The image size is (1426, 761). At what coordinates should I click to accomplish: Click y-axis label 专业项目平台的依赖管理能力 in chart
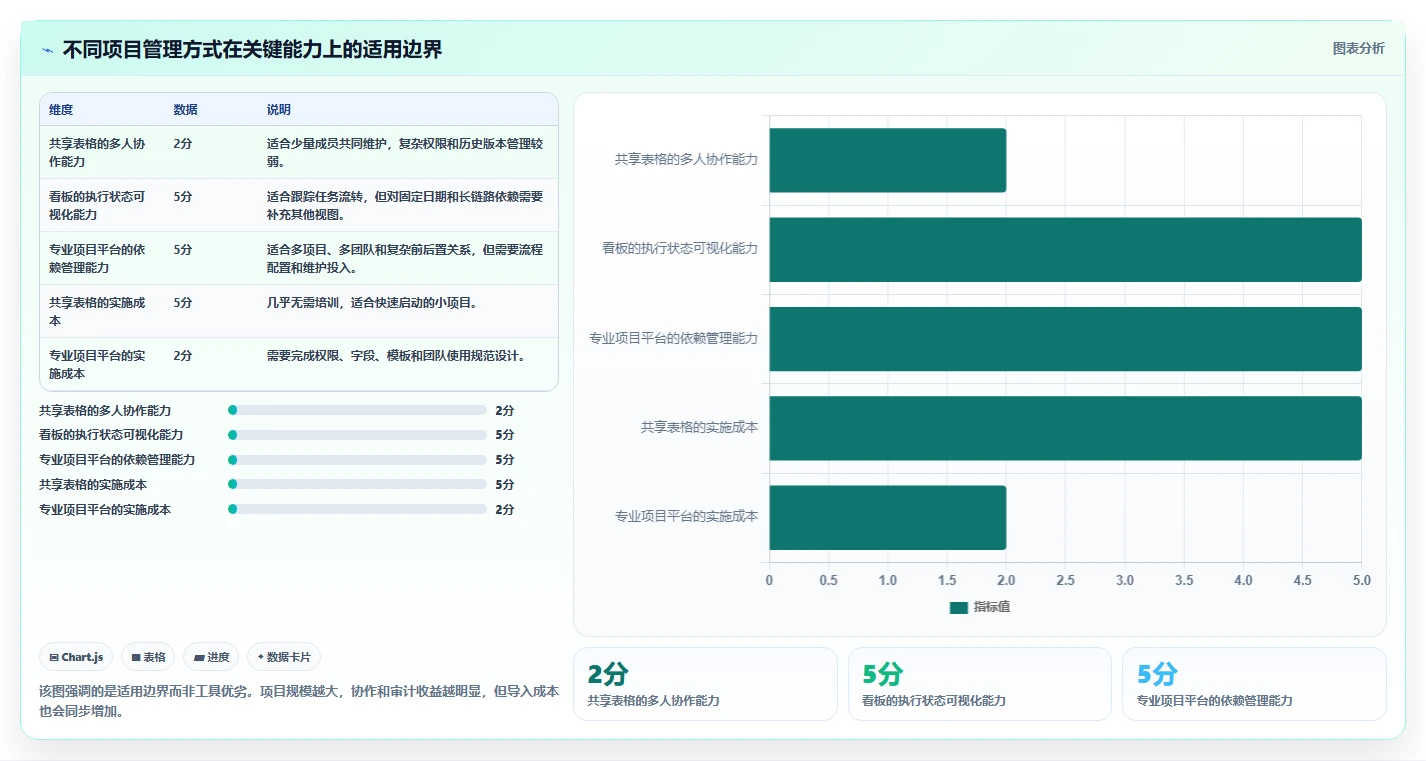click(x=673, y=338)
